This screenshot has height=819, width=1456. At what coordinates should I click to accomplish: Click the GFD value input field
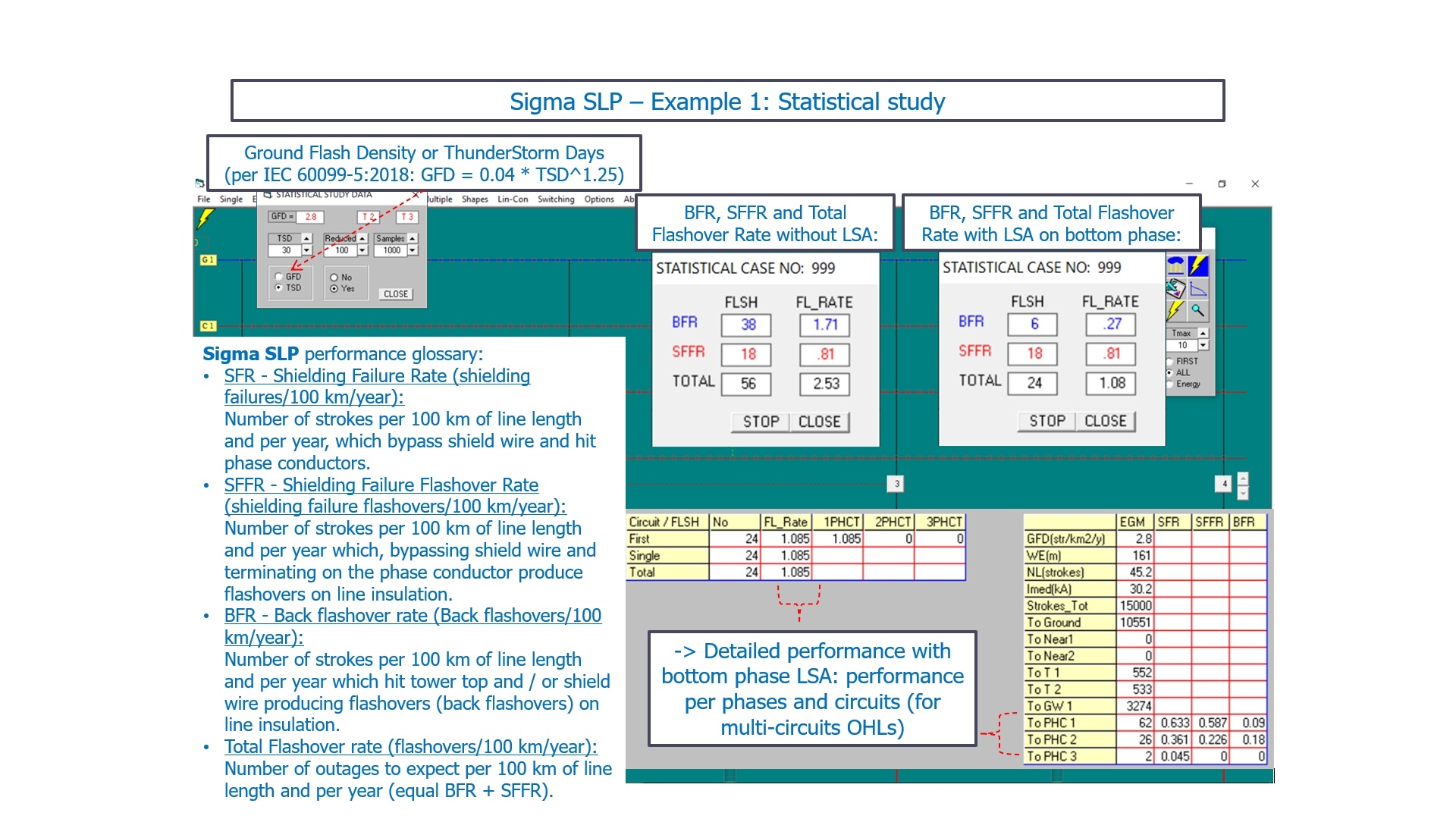click(311, 217)
